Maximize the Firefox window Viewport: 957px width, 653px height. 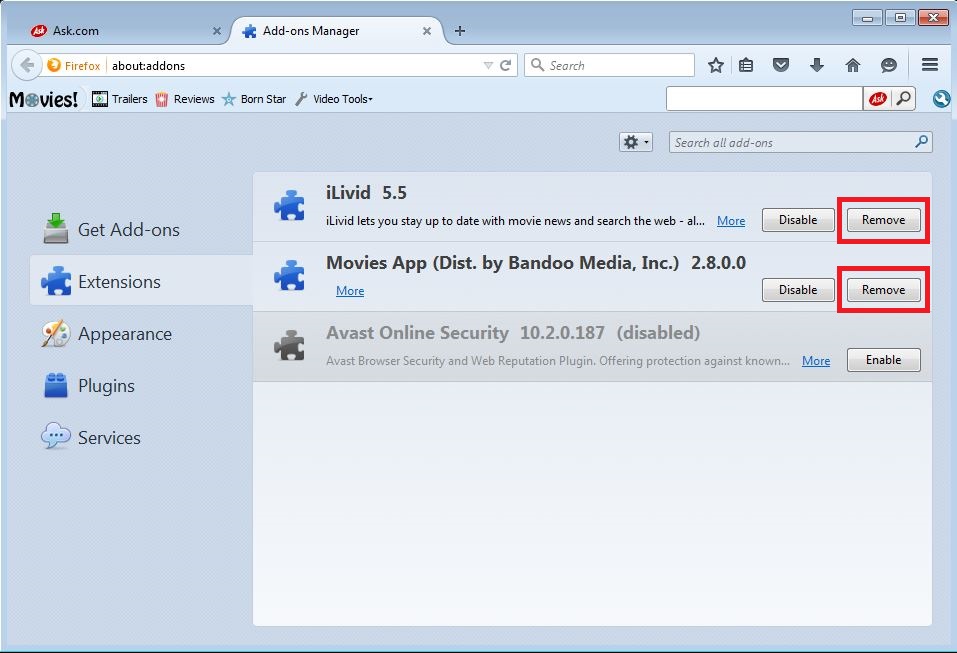900,17
